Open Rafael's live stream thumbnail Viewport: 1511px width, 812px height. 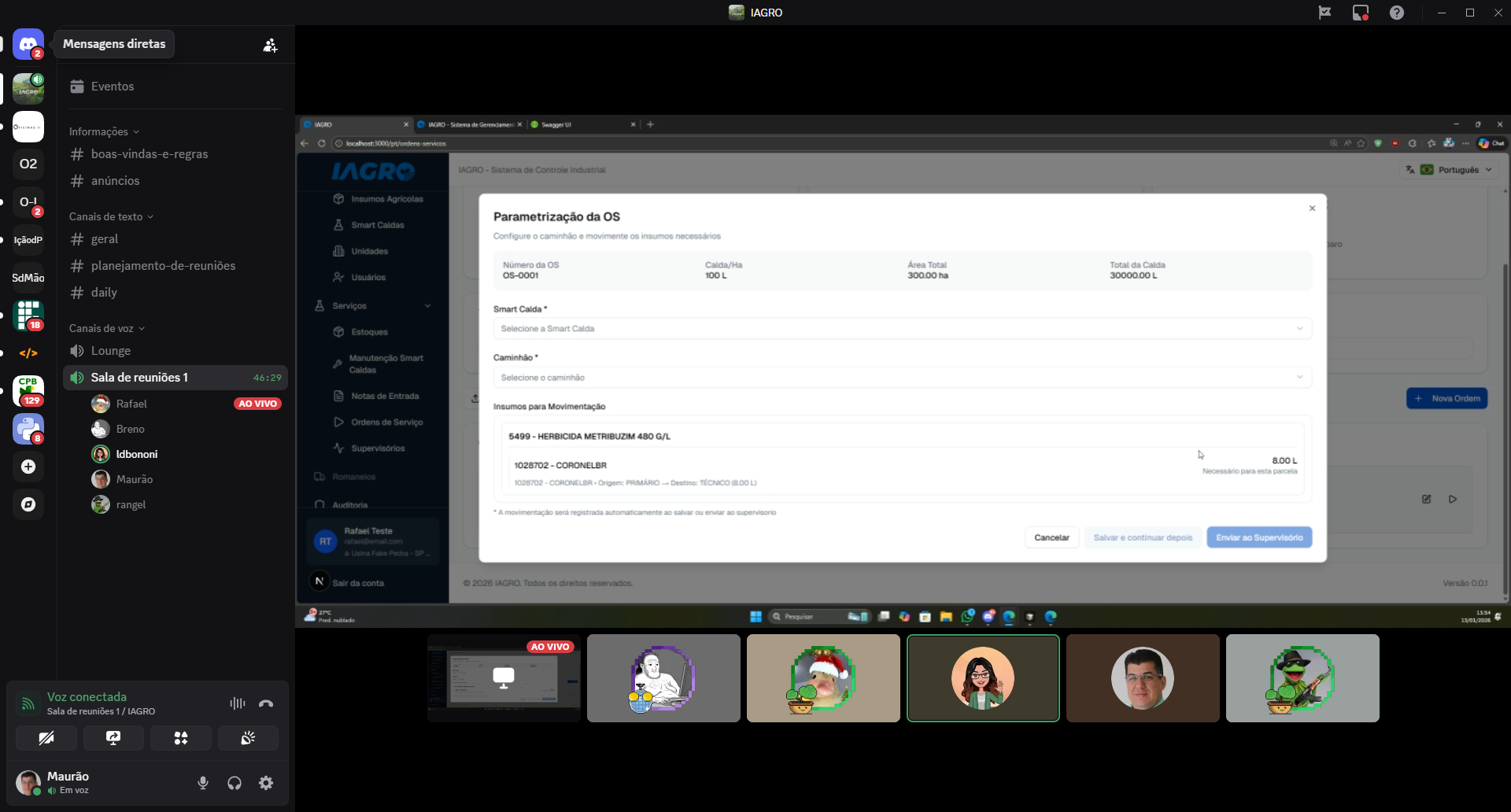(504, 678)
